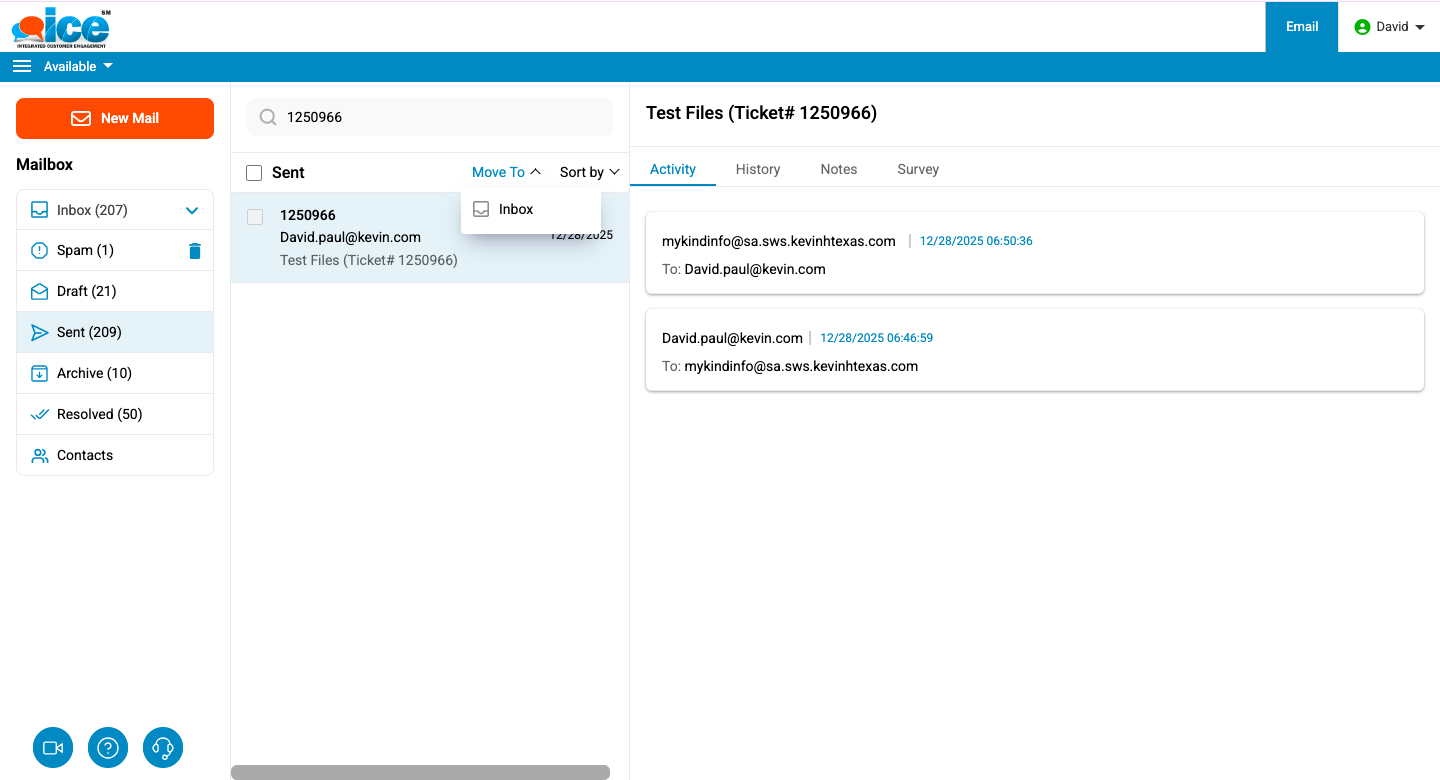Click the Spam trash bin icon
The width and height of the screenshot is (1440, 780).
pos(195,251)
